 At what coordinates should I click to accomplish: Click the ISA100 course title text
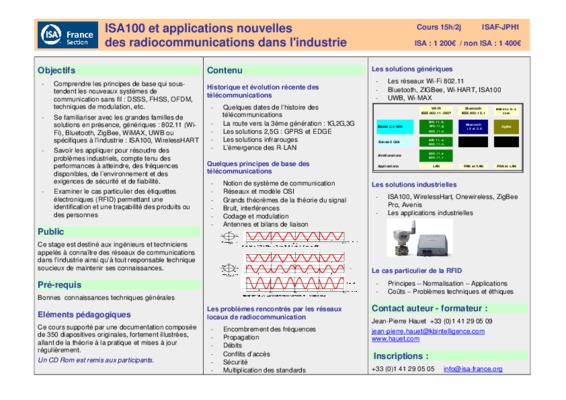coord(226,35)
